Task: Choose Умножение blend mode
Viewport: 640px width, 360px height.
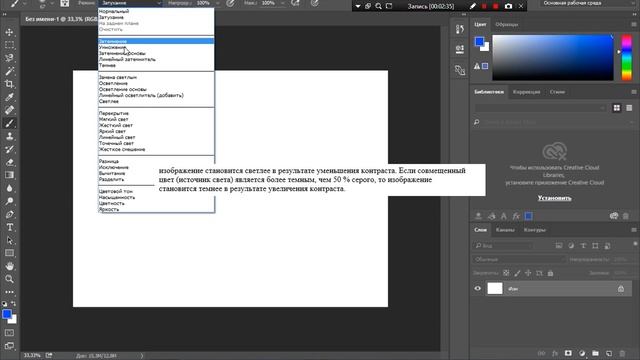Action: [x=112, y=47]
